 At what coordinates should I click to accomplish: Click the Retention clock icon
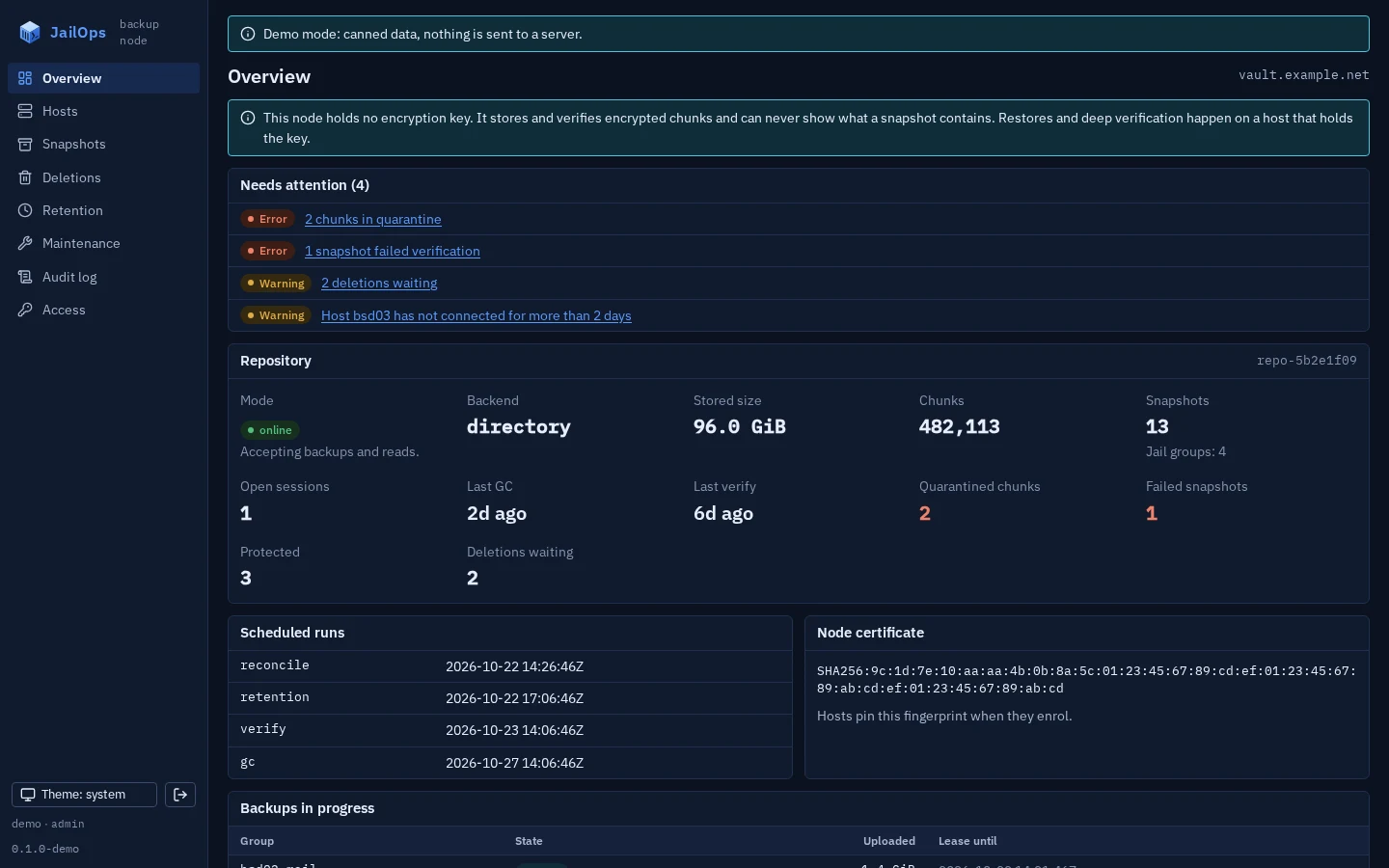(25, 210)
